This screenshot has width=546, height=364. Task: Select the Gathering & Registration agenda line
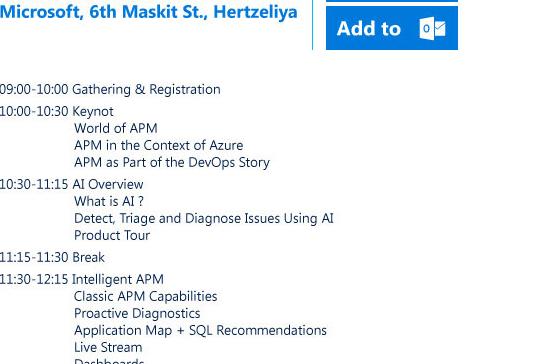click(110, 90)
